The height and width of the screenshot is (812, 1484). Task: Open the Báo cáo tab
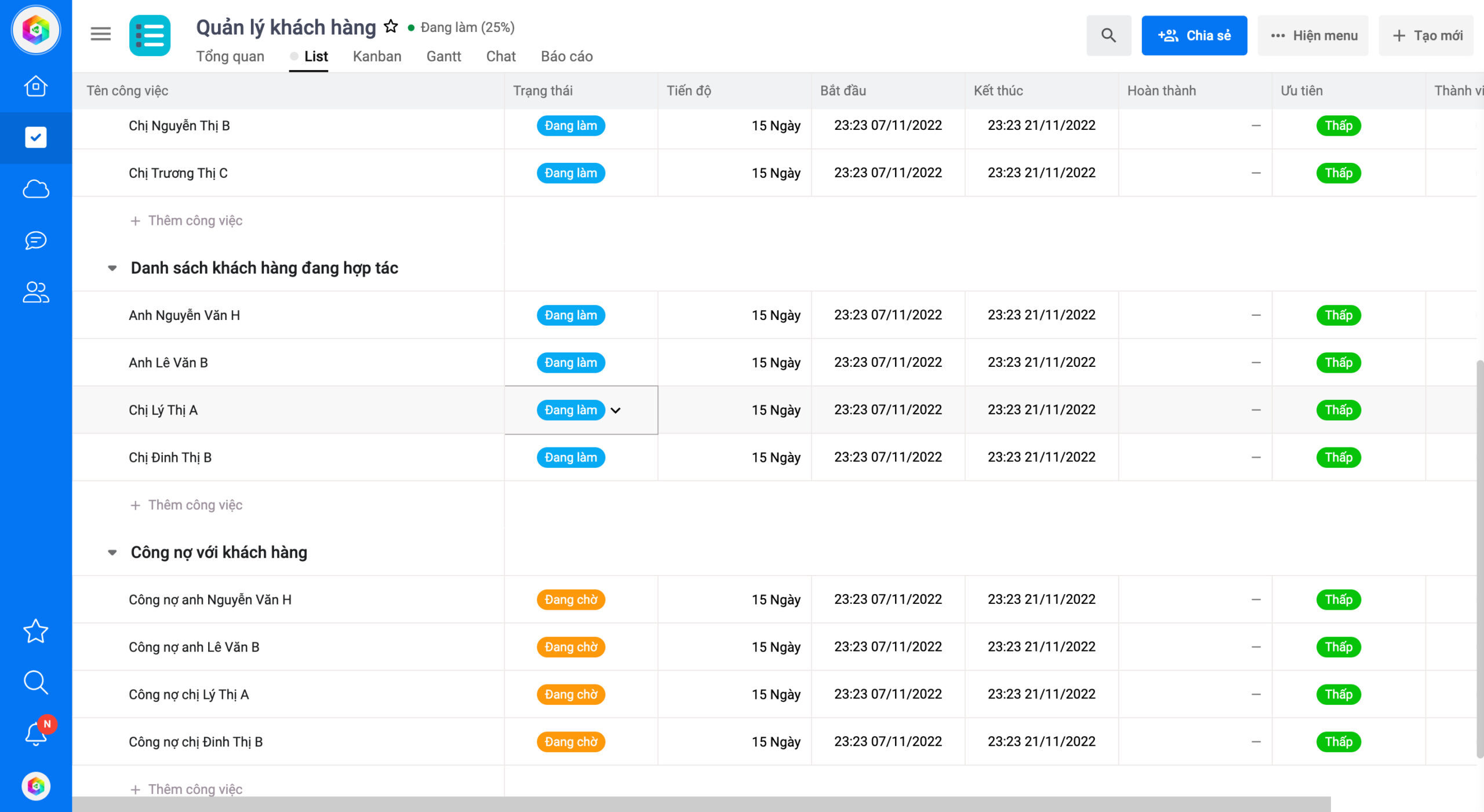coord(567,56)
